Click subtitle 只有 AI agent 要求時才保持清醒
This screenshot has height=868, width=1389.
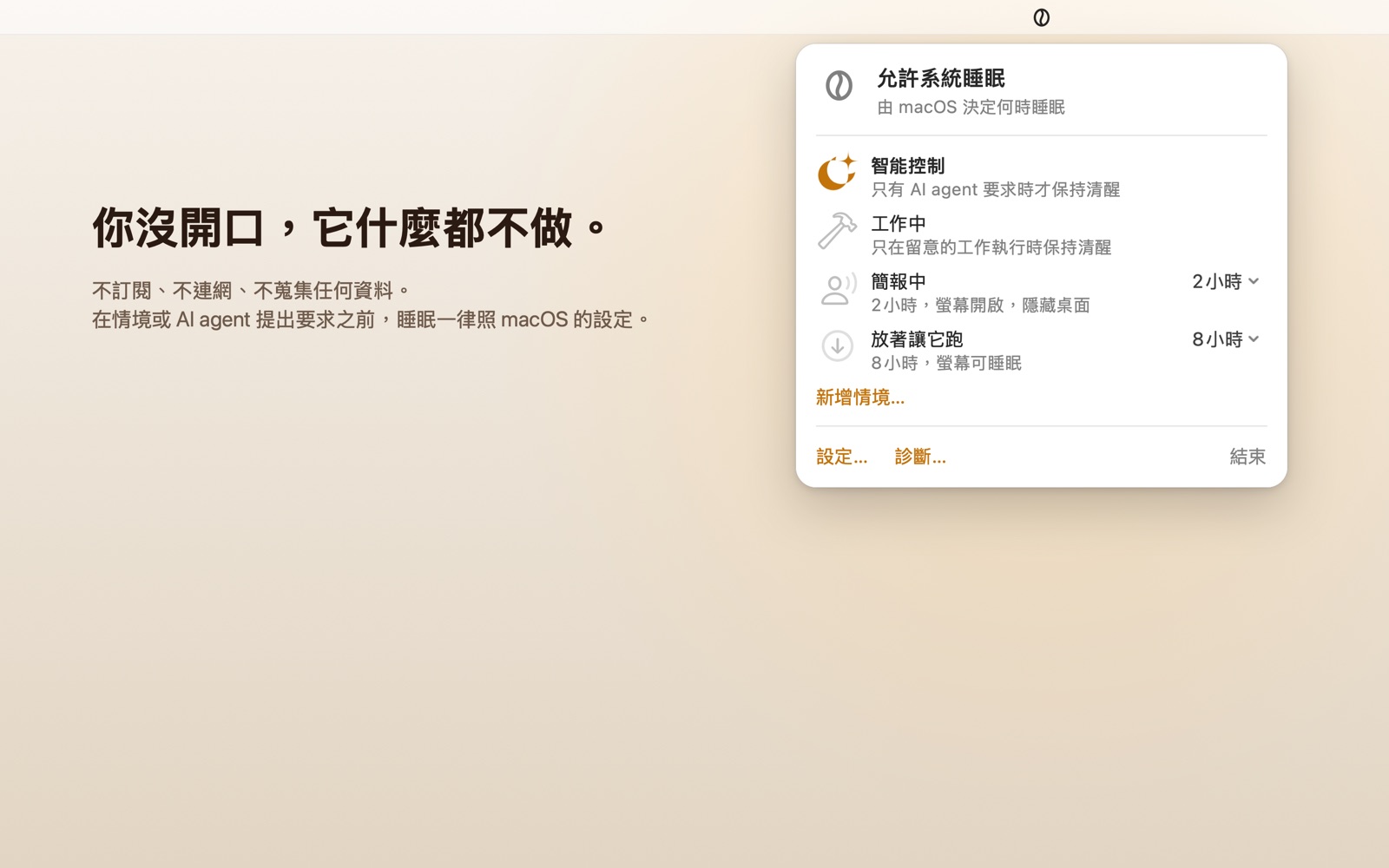coord(996,189)
